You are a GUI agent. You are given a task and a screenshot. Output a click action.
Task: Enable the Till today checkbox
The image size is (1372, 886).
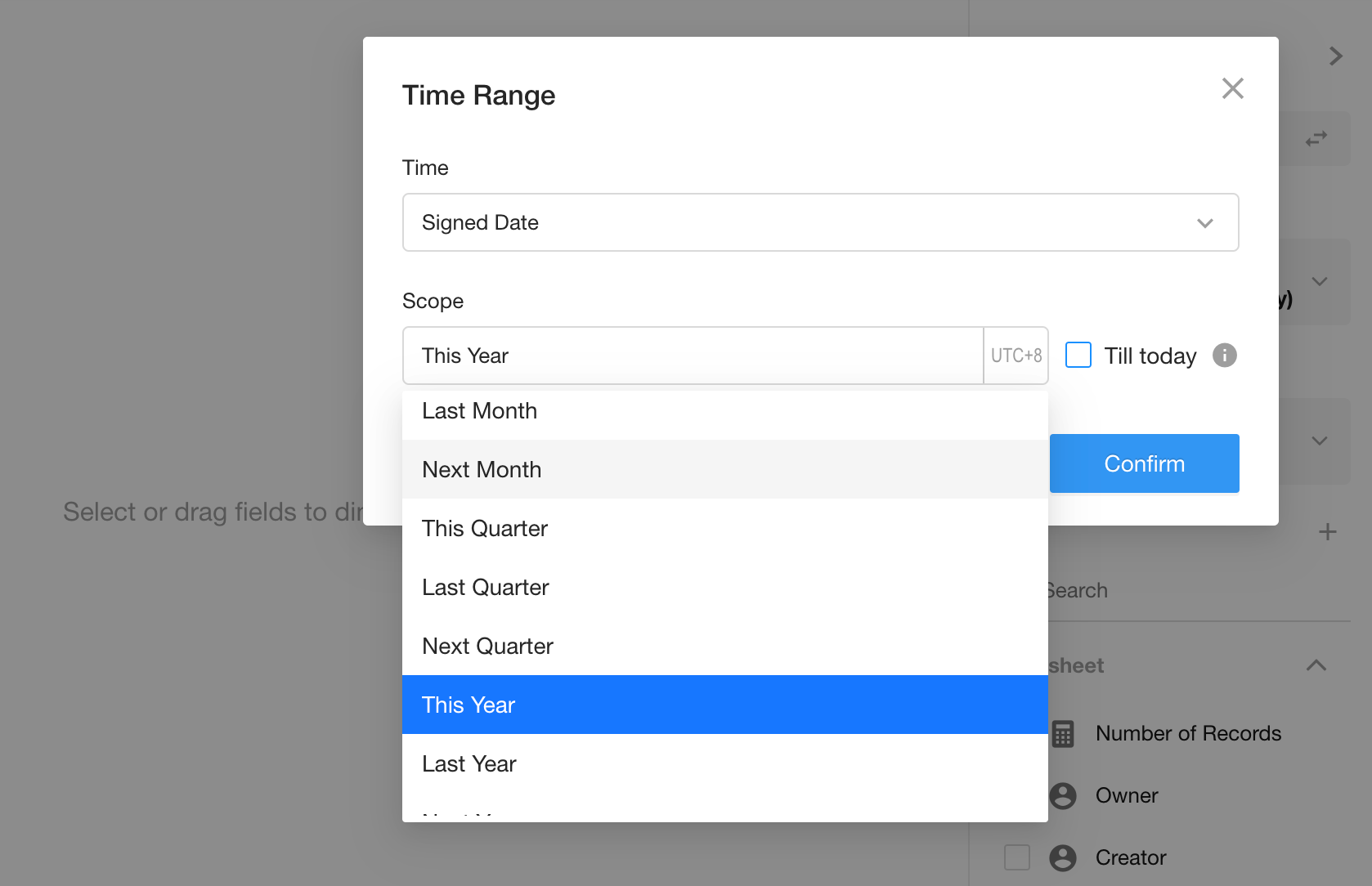pos(1078,356)
